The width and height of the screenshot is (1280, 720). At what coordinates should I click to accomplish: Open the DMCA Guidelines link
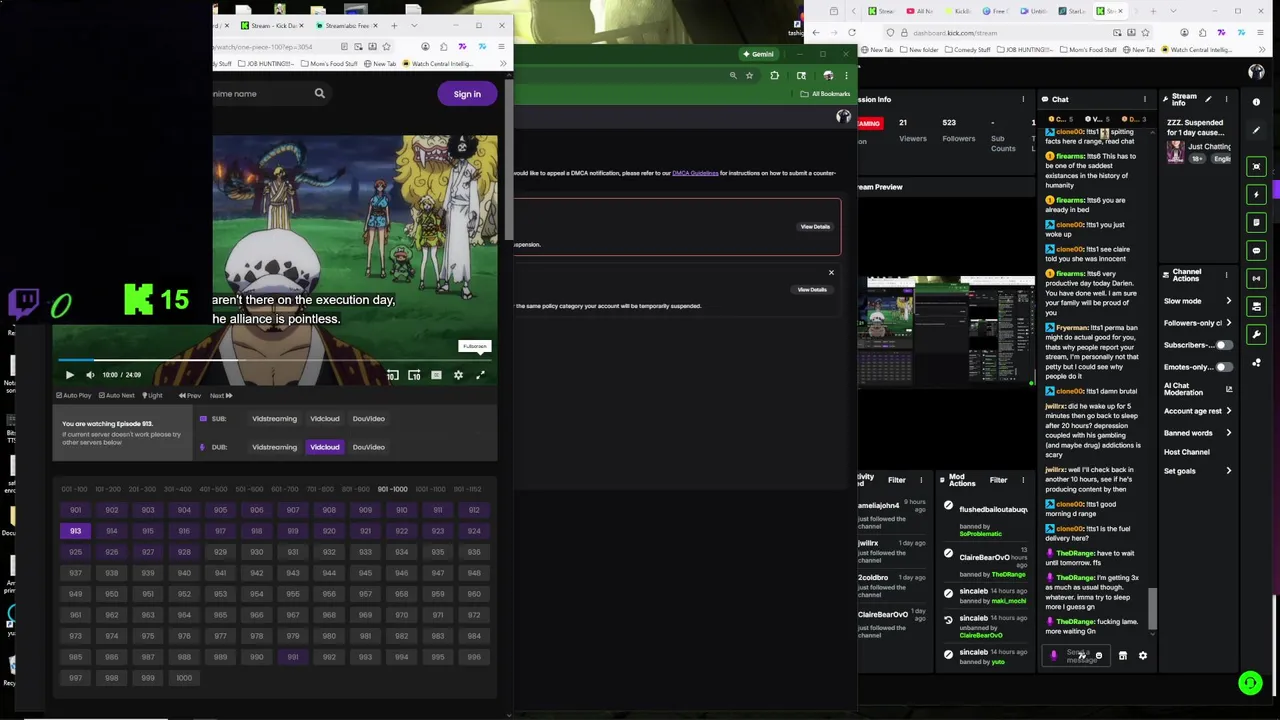[x=695, y=173]
